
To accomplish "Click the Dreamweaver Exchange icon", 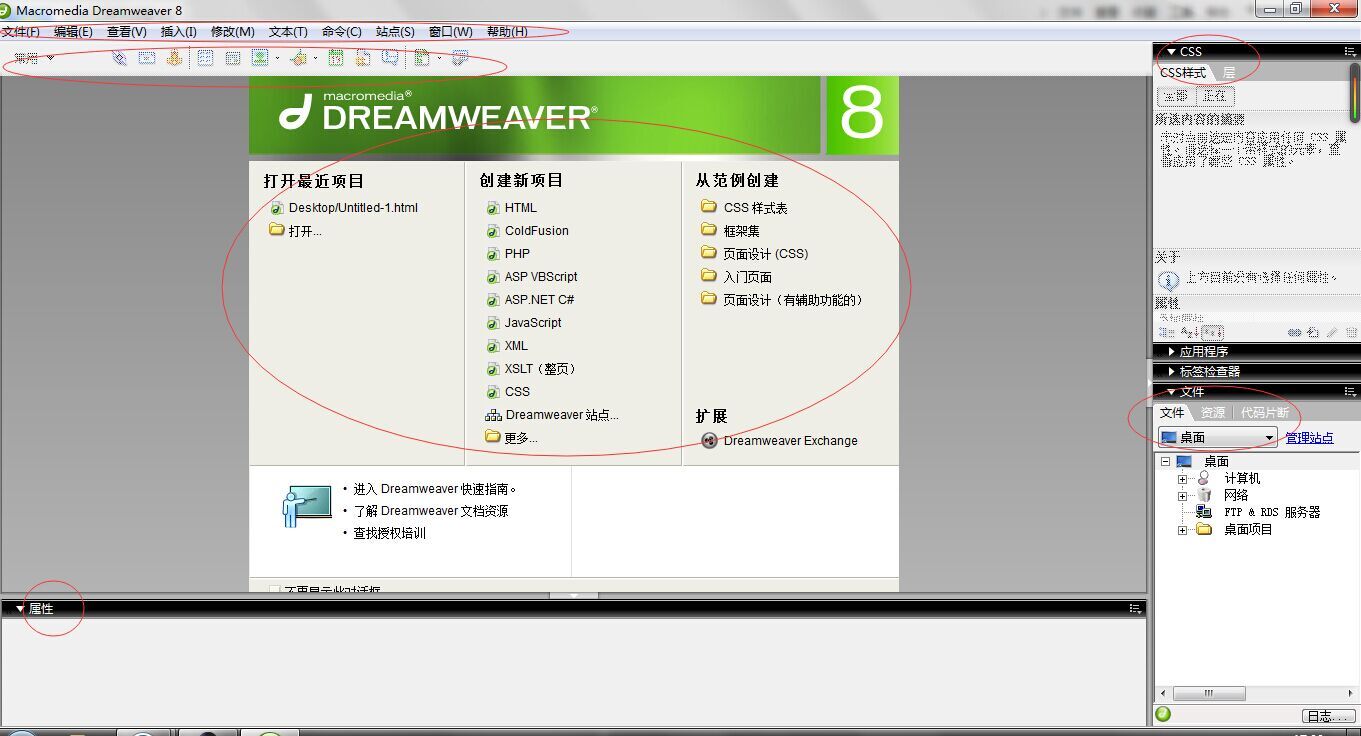I will [x=709, y=440].
